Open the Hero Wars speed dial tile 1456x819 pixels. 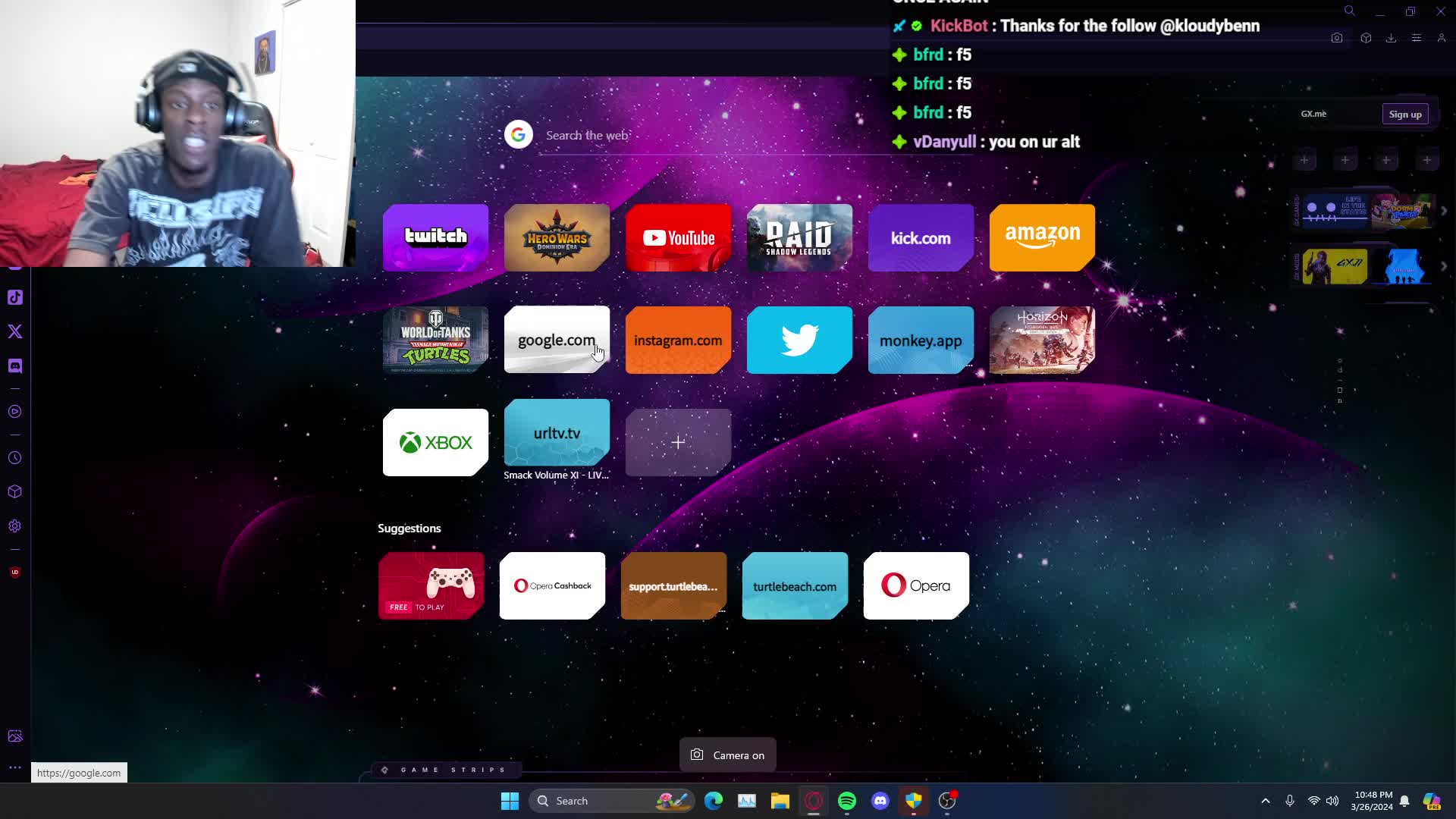tap(557, 237)
